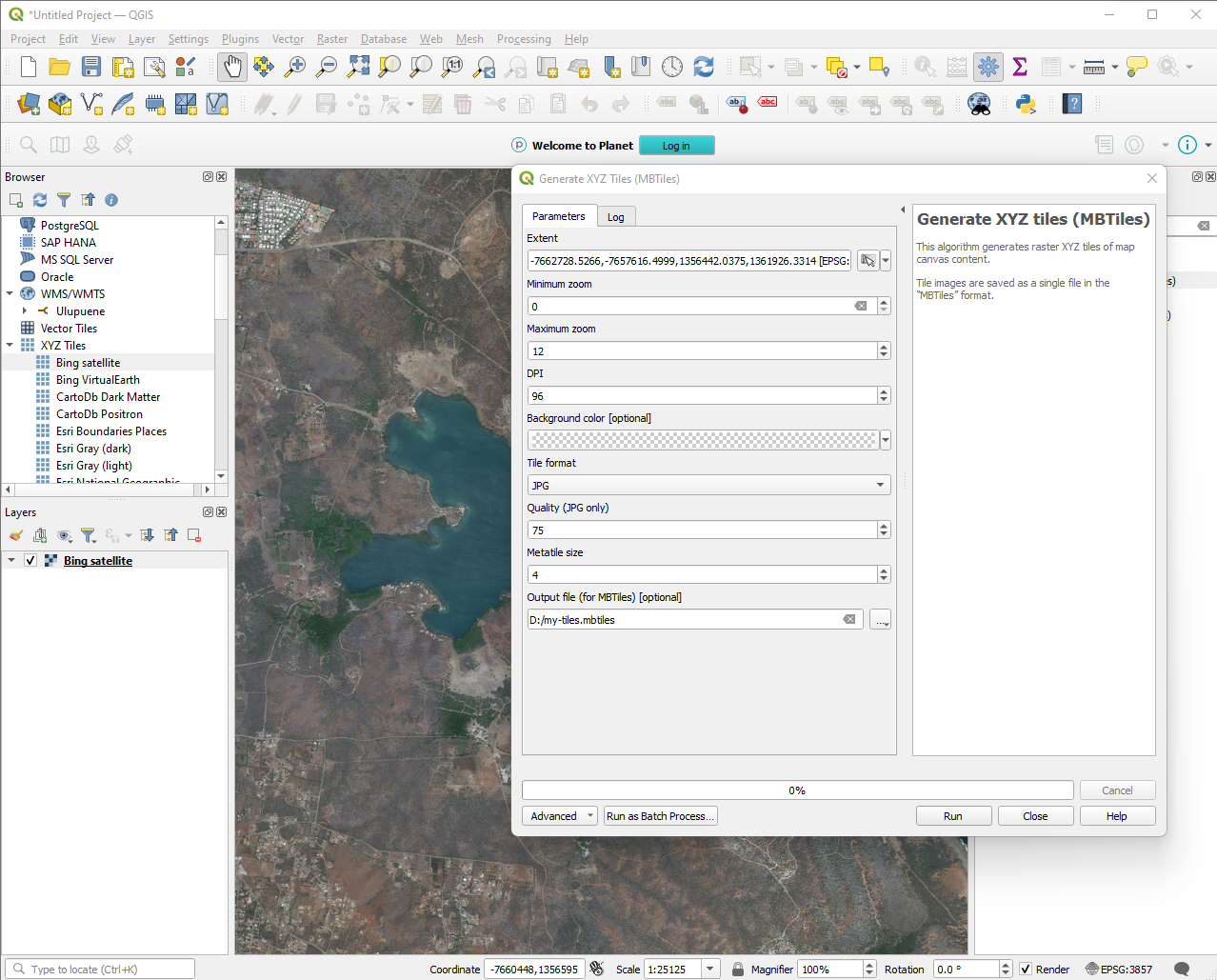1217x980 pixels.
Task: Click the Pan Map hand tool
Action: click(232, 67)
